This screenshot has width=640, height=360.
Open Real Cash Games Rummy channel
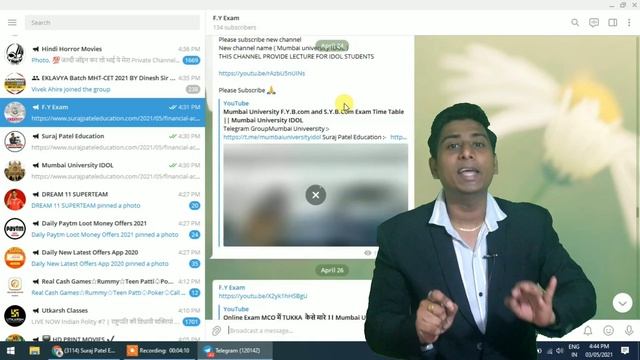pyautogui.click(x=102, y=287)
